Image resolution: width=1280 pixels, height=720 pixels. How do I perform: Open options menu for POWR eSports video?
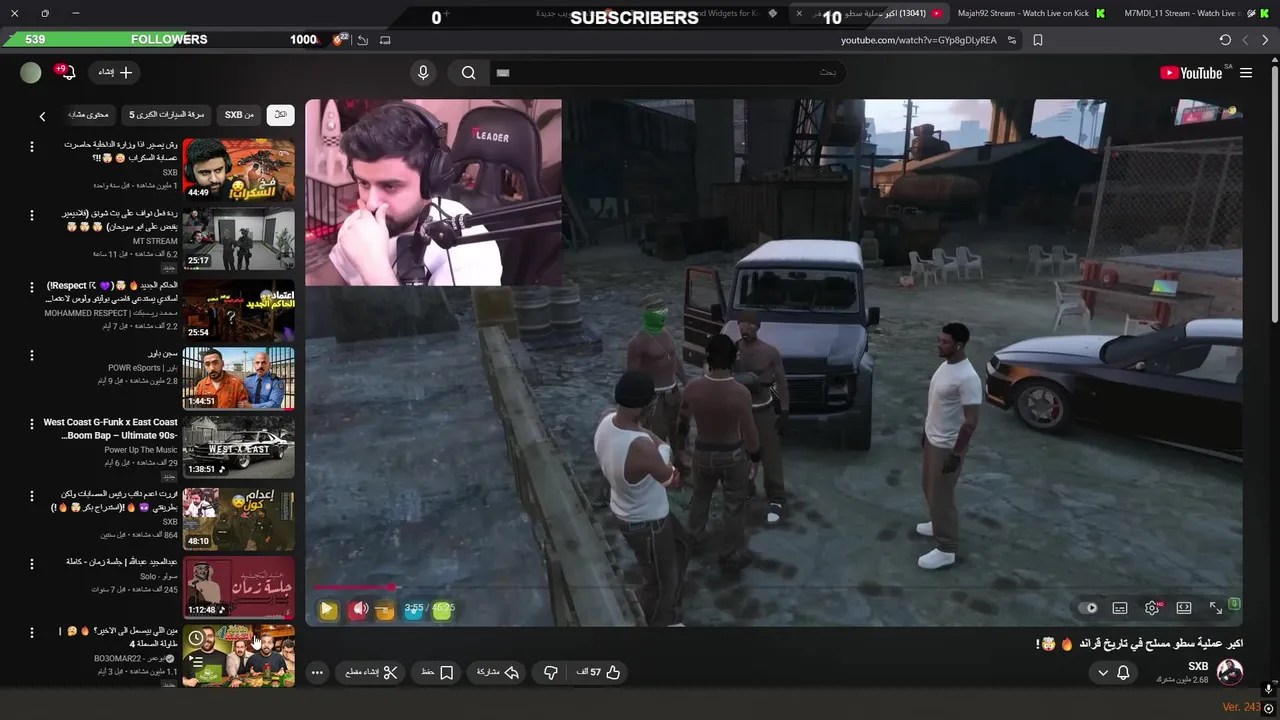tap(31, 355)
